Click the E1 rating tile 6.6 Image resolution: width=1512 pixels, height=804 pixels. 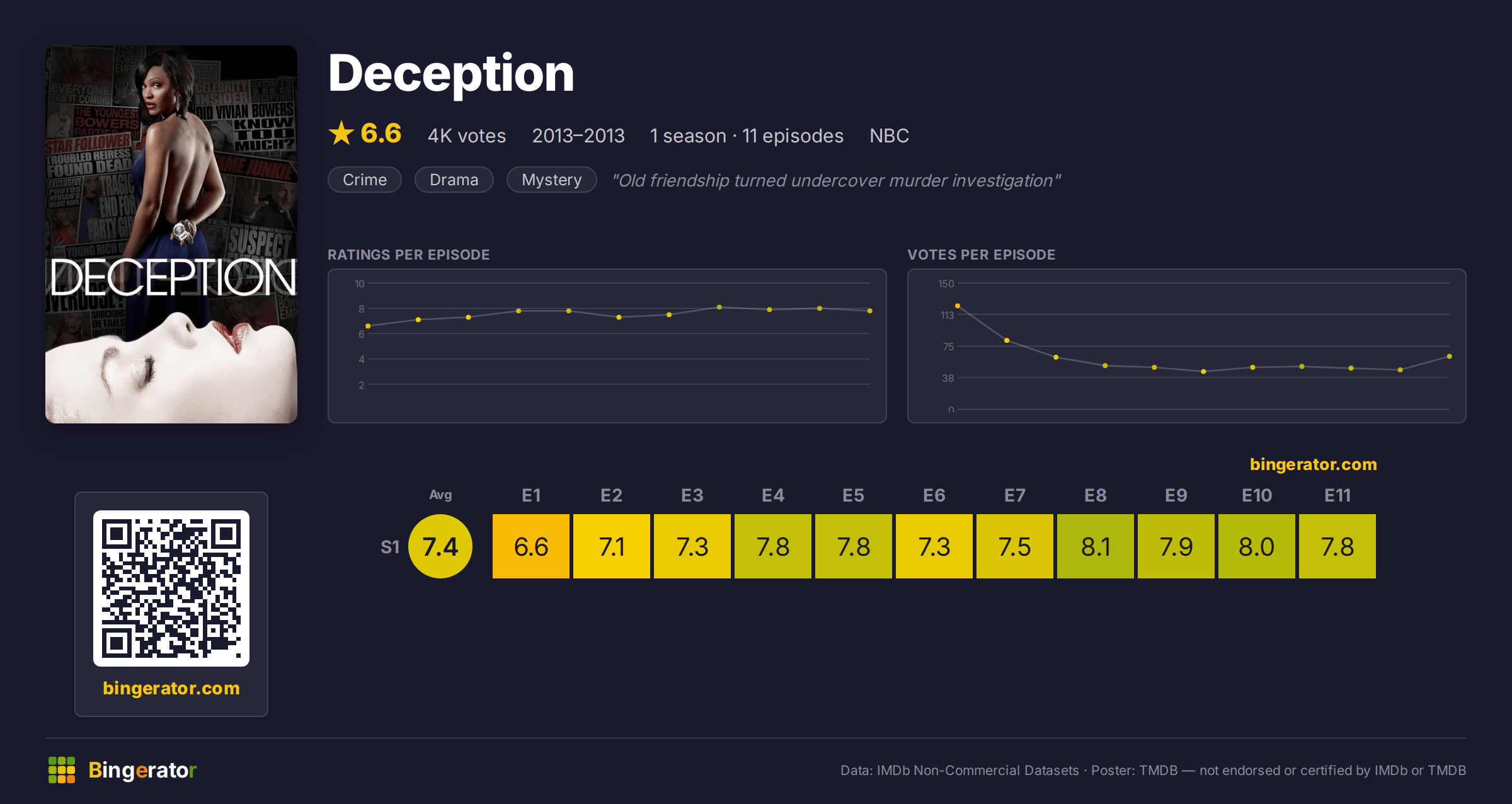(x=531, y=546)
